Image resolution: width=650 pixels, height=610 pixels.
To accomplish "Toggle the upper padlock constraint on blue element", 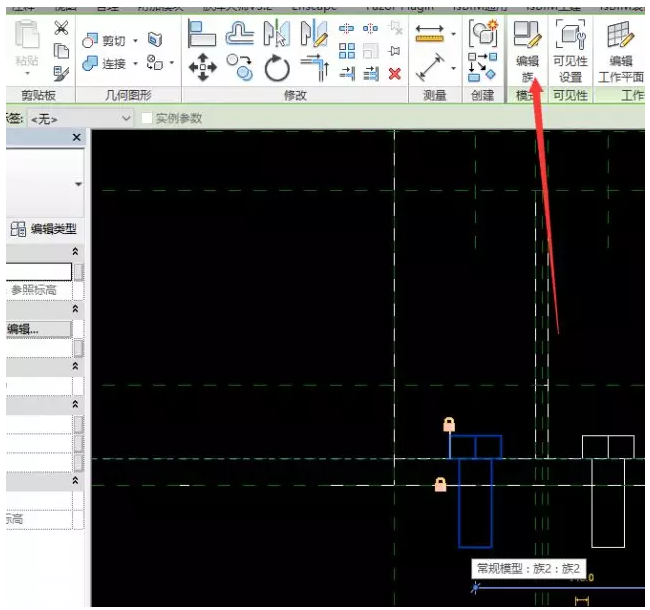I will point(449,425).
